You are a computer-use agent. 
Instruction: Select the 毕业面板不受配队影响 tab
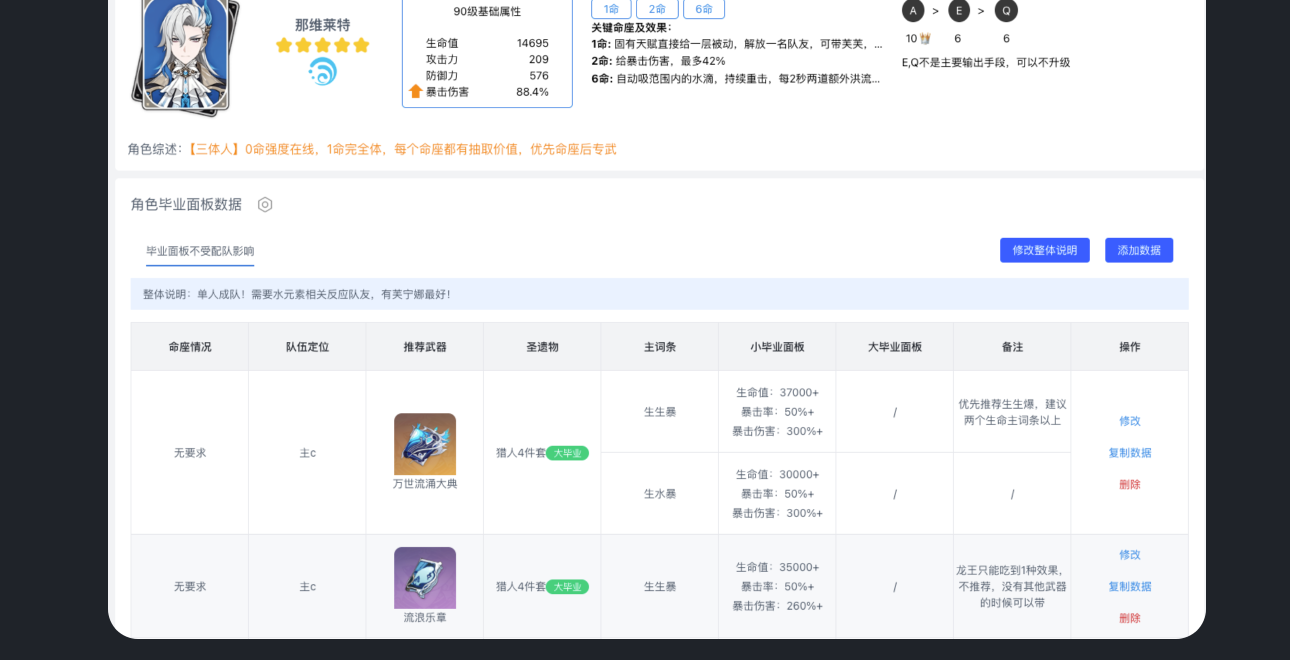pos(200,251)
